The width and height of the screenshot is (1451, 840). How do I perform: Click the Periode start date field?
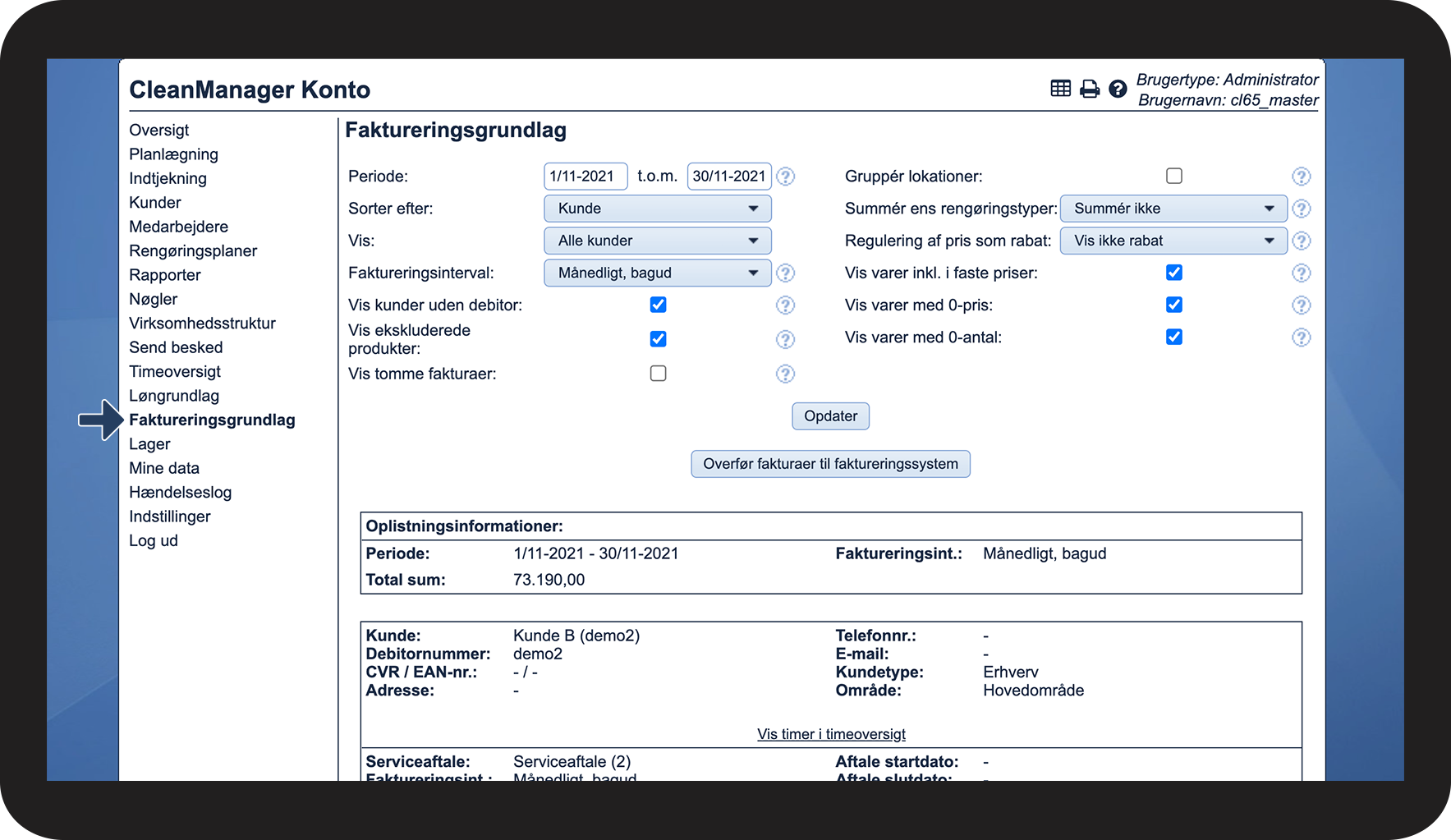coord(585,177)
